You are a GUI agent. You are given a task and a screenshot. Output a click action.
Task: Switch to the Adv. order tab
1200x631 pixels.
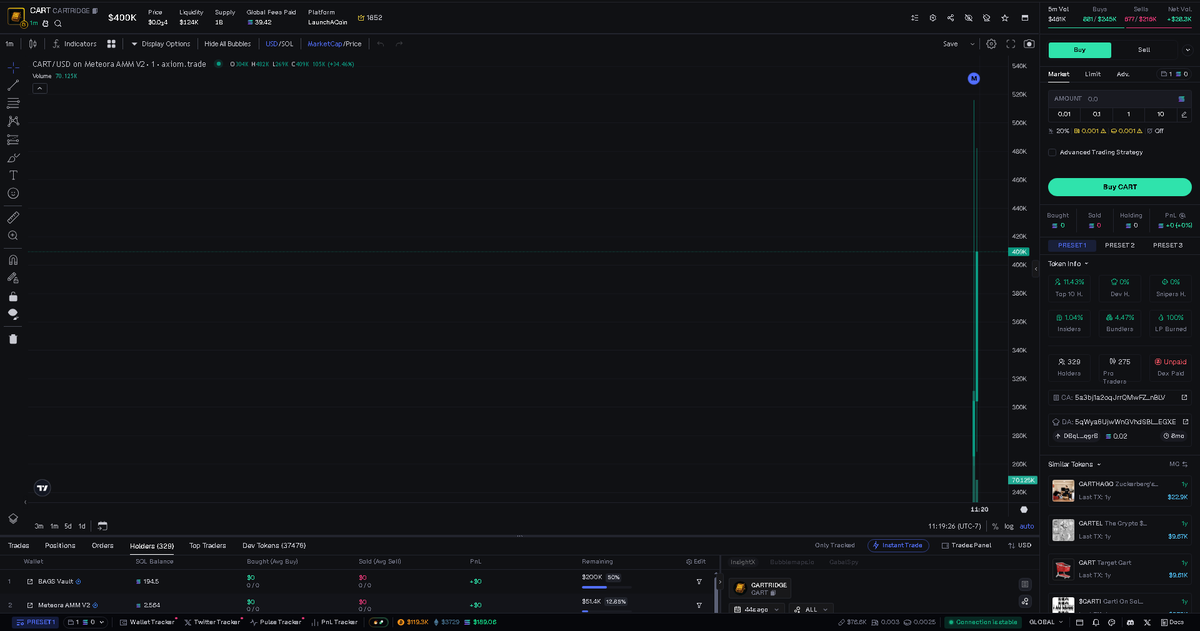pos(1123,74)
